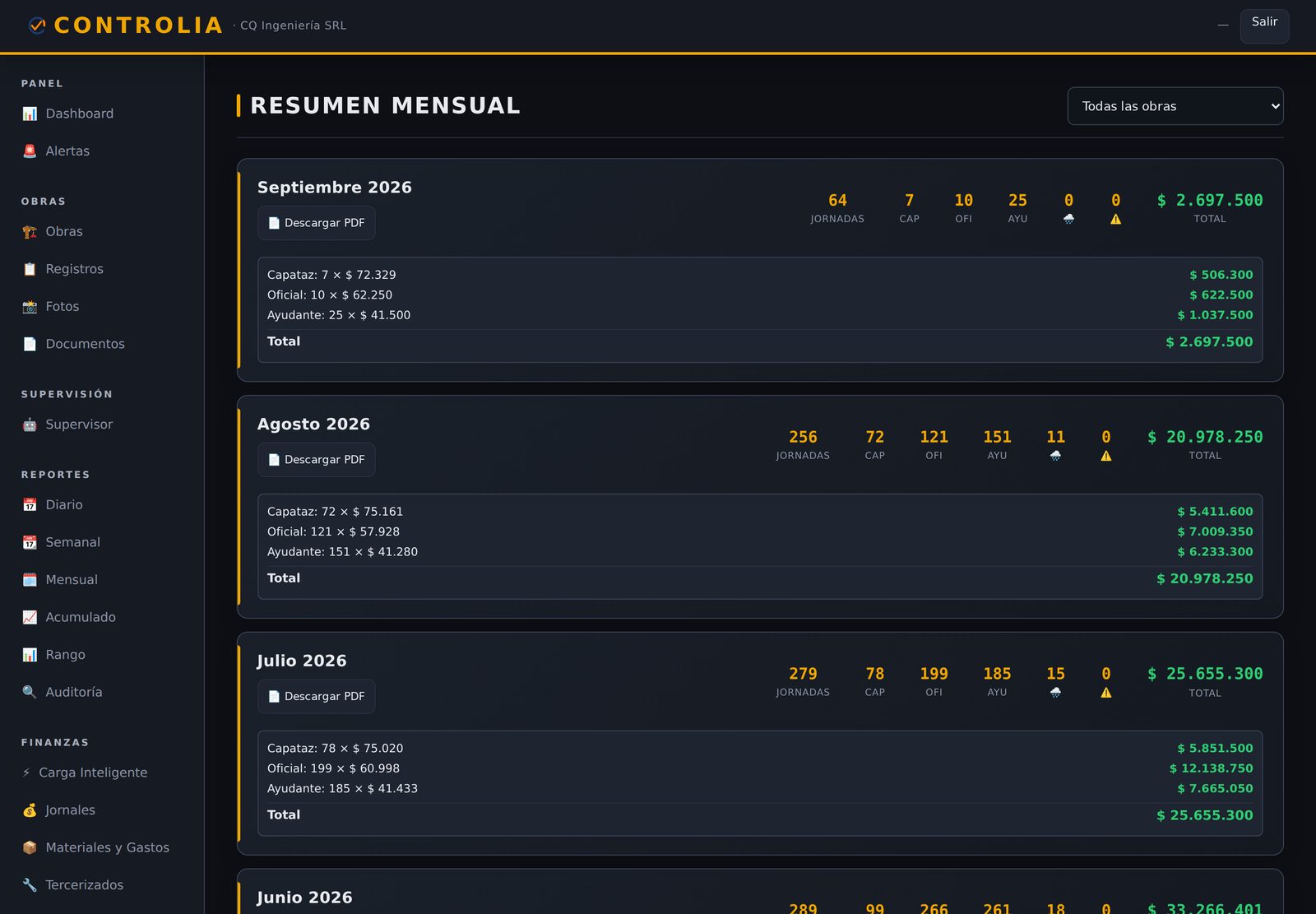Image resolution: width=1316 pixels, height=914 pixels.
Task: Click CQ Ingeniería SRL company name
Action: point(293,26)
